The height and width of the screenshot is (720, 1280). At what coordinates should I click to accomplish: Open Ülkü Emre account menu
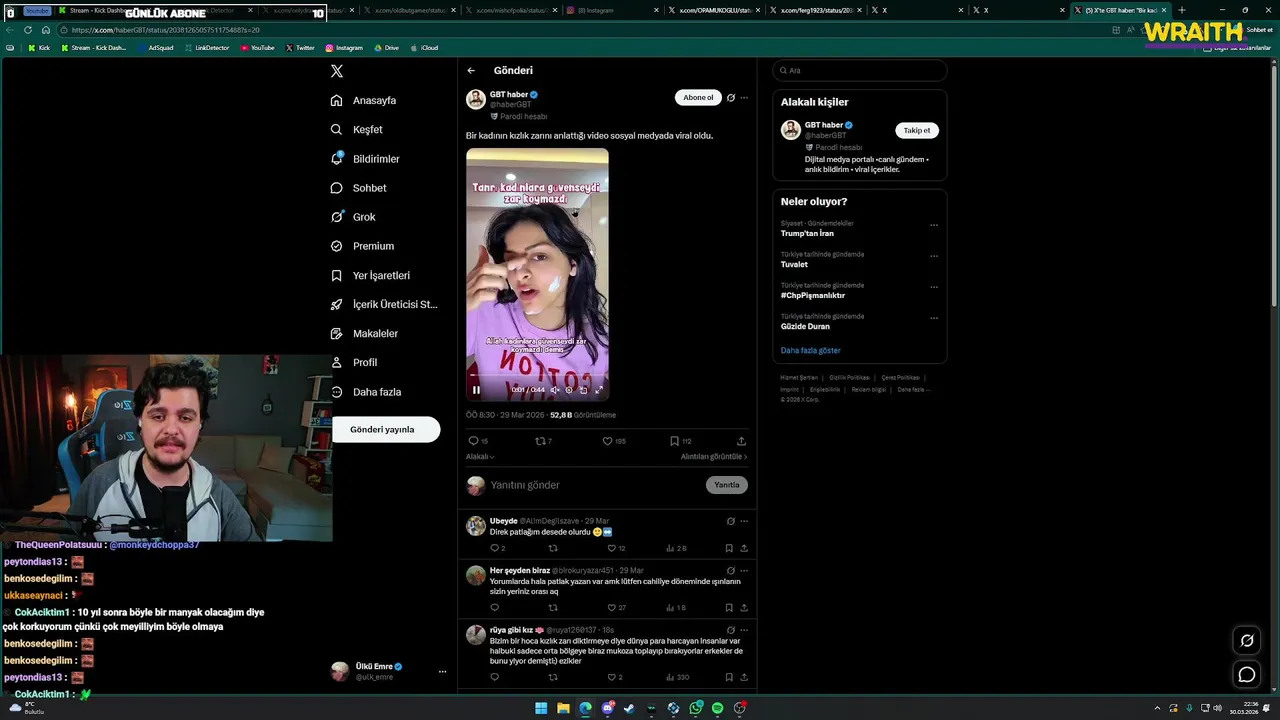[389, 671]
